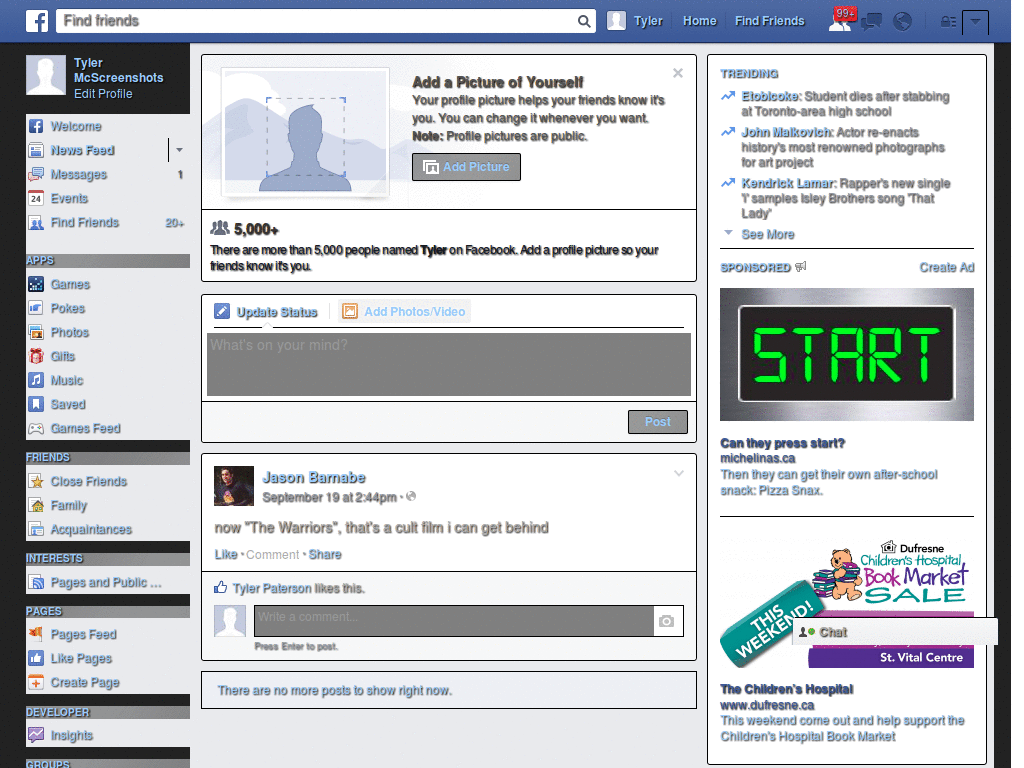Click the search magnifier icon
The height and width of the screenshot is (768, 1024).
point(584,21)
